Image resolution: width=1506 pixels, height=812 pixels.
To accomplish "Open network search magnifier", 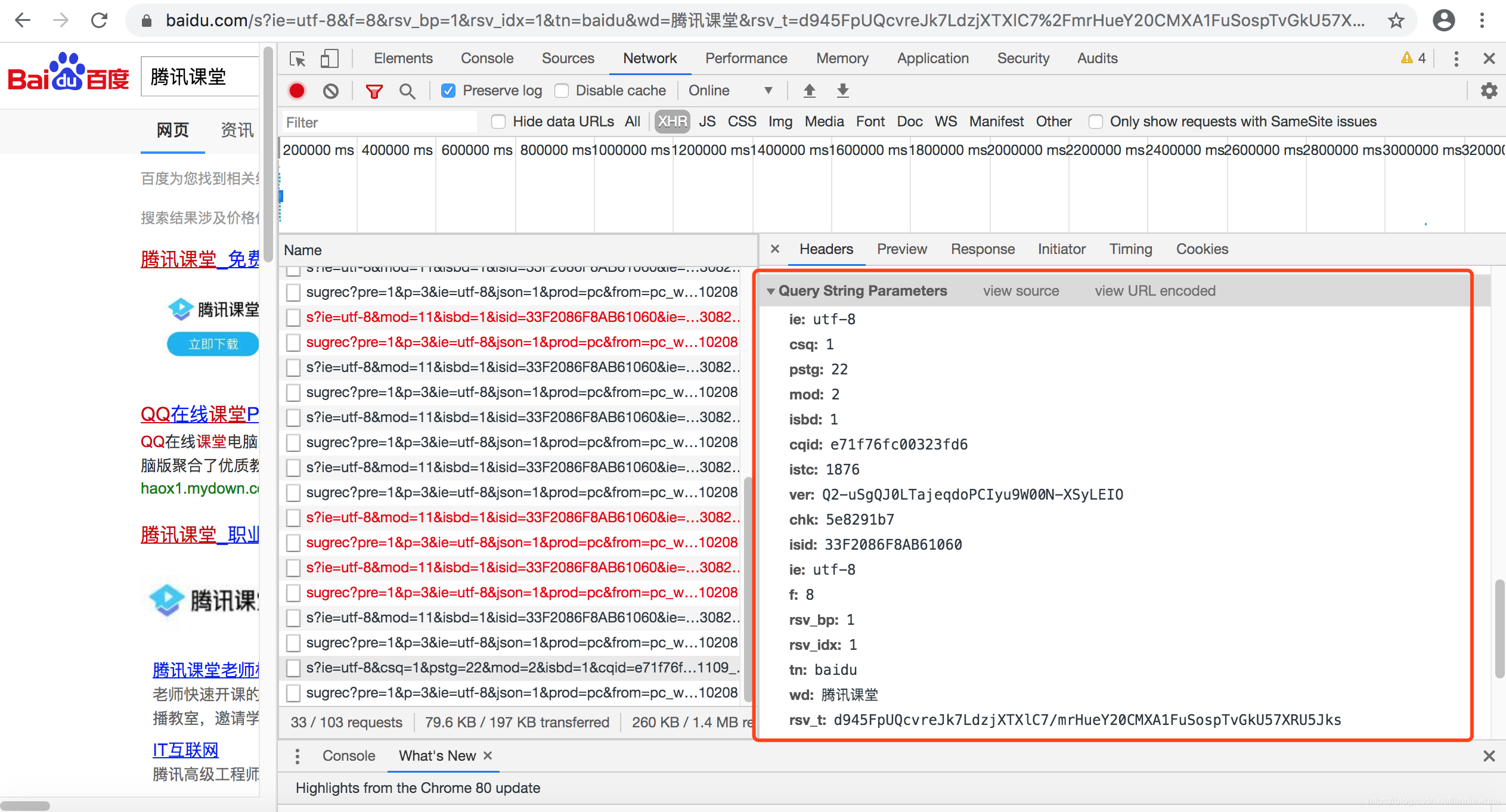I will [x=407, y=91].
